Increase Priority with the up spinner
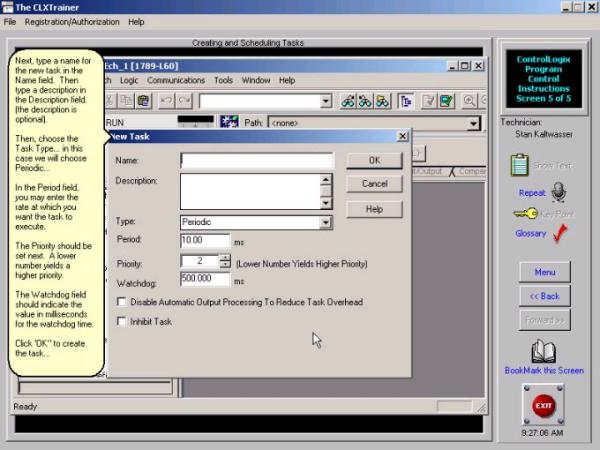 click(225, 258)
